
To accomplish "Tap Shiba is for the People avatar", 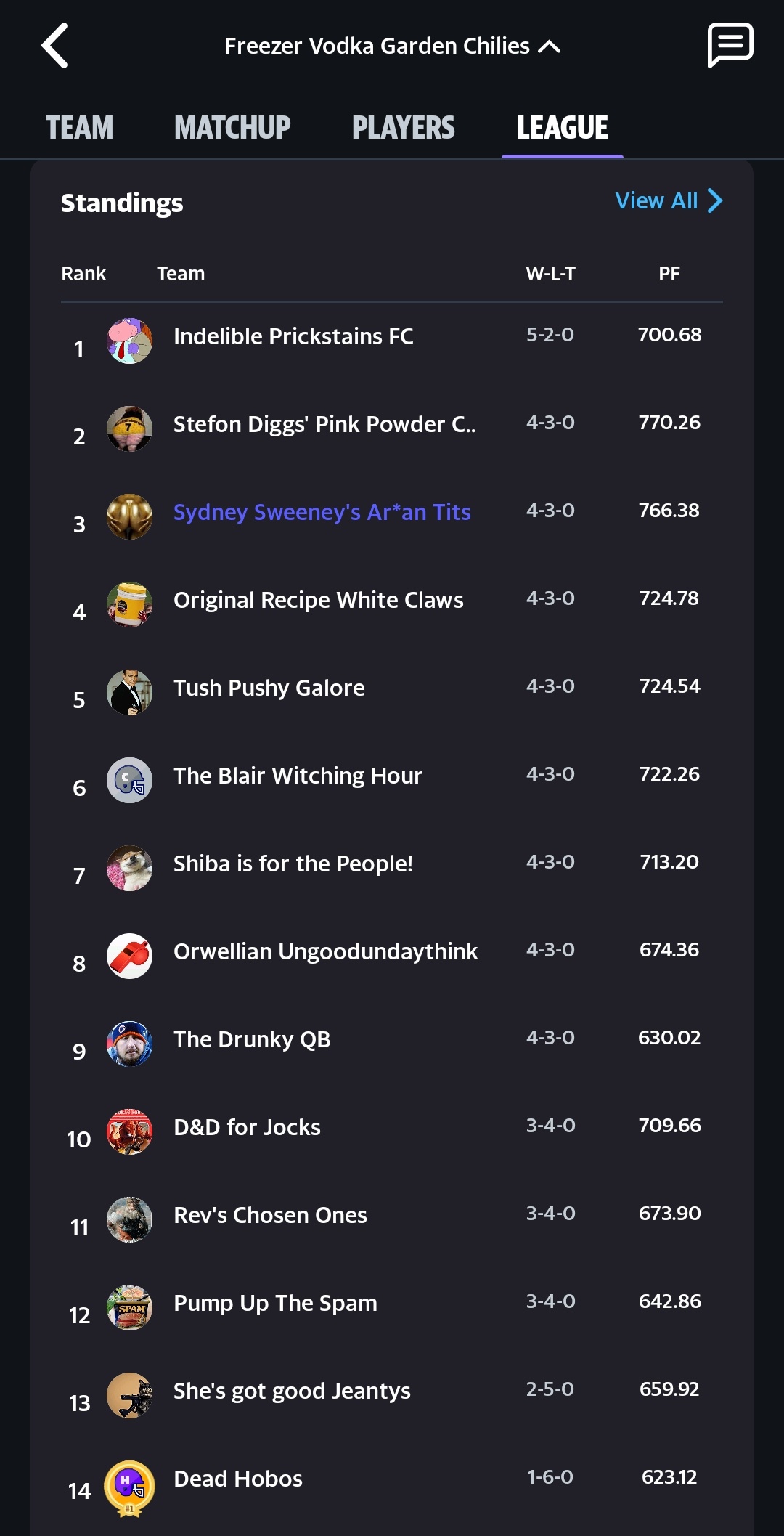I will pos(129,869).
